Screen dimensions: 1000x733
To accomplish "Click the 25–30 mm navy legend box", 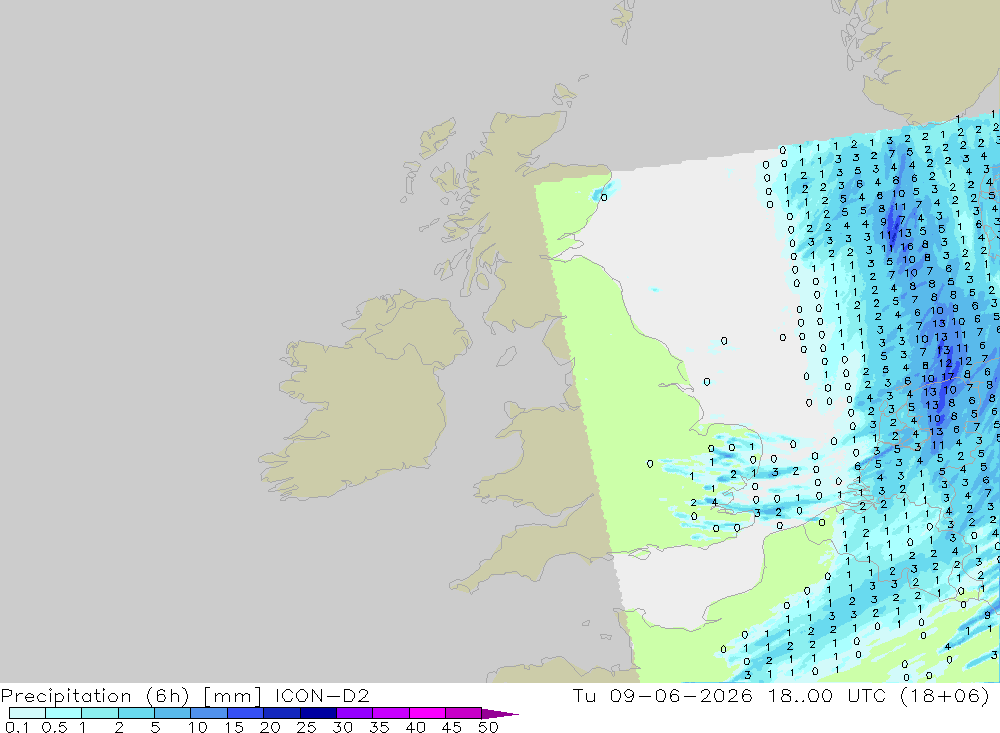I will pyautogui.click(x=318, y=713).
